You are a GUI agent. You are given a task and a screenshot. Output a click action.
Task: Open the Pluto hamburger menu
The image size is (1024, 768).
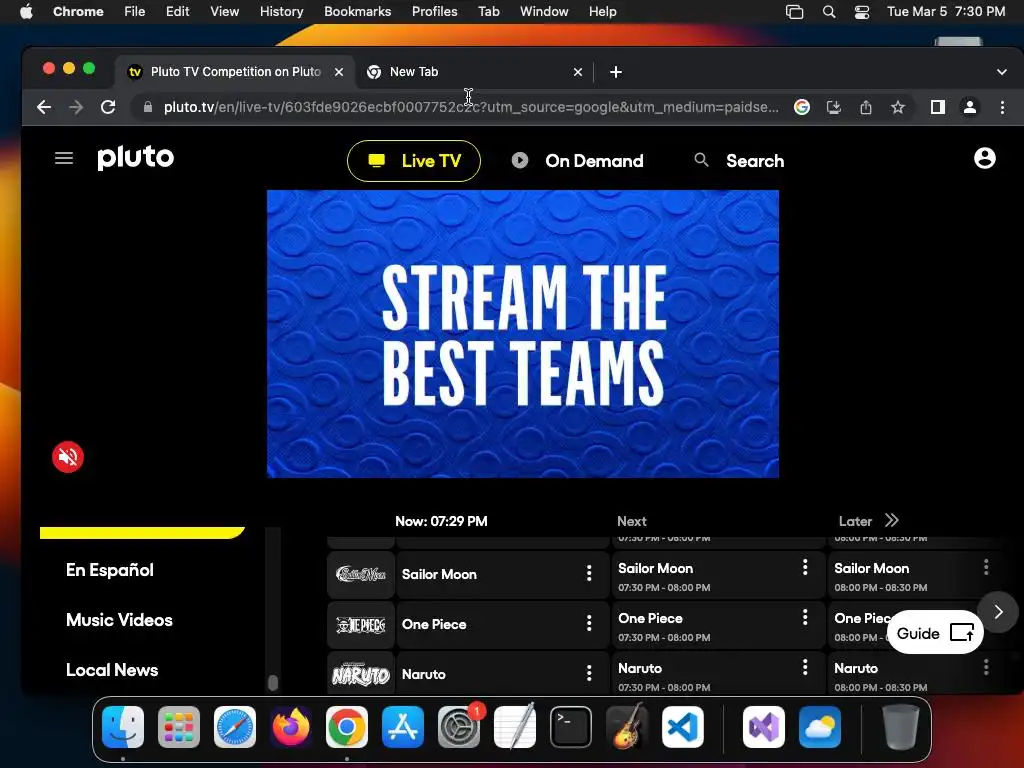tap(63, 158)
